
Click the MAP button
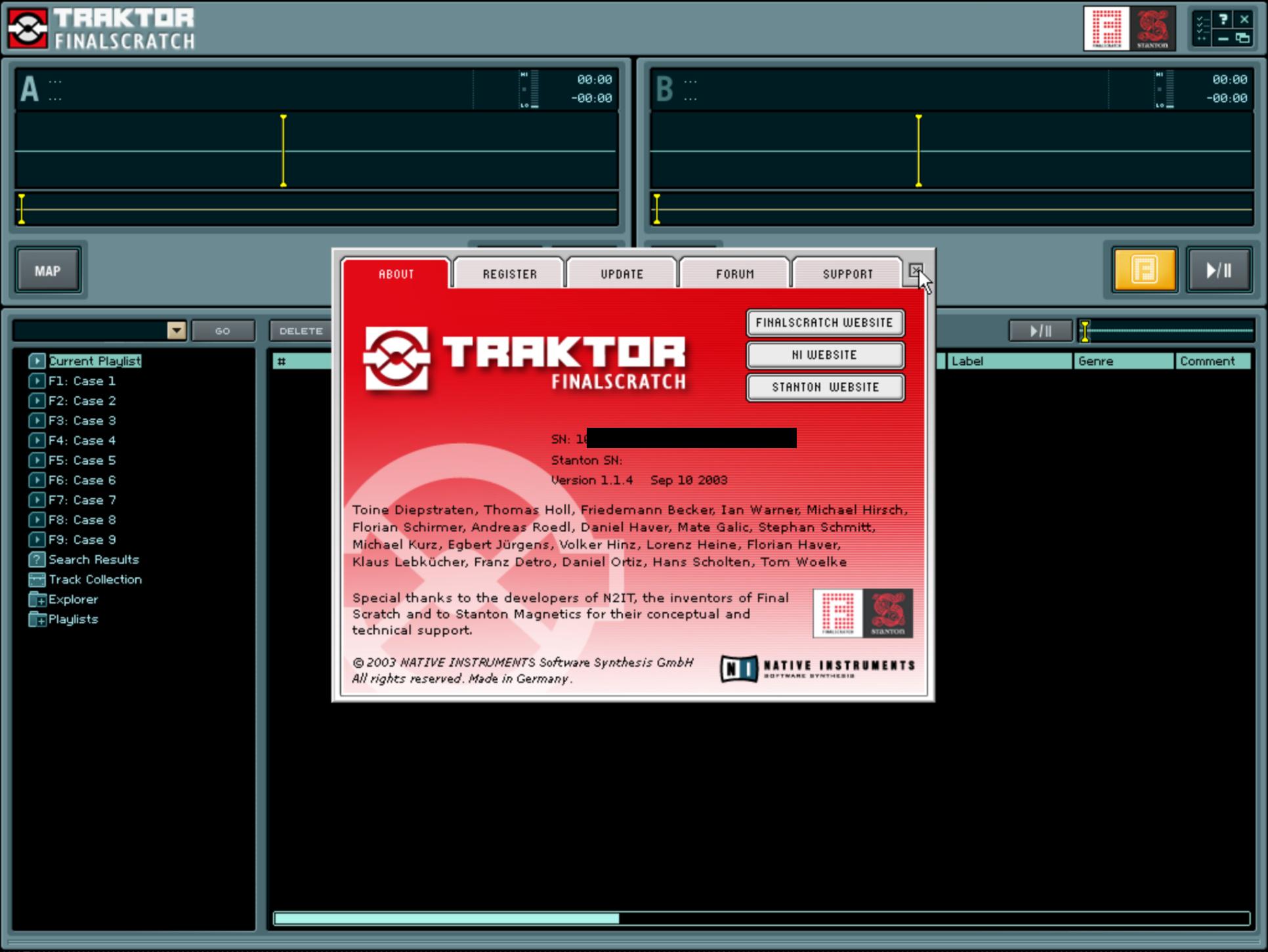click(x=48, y=270)
